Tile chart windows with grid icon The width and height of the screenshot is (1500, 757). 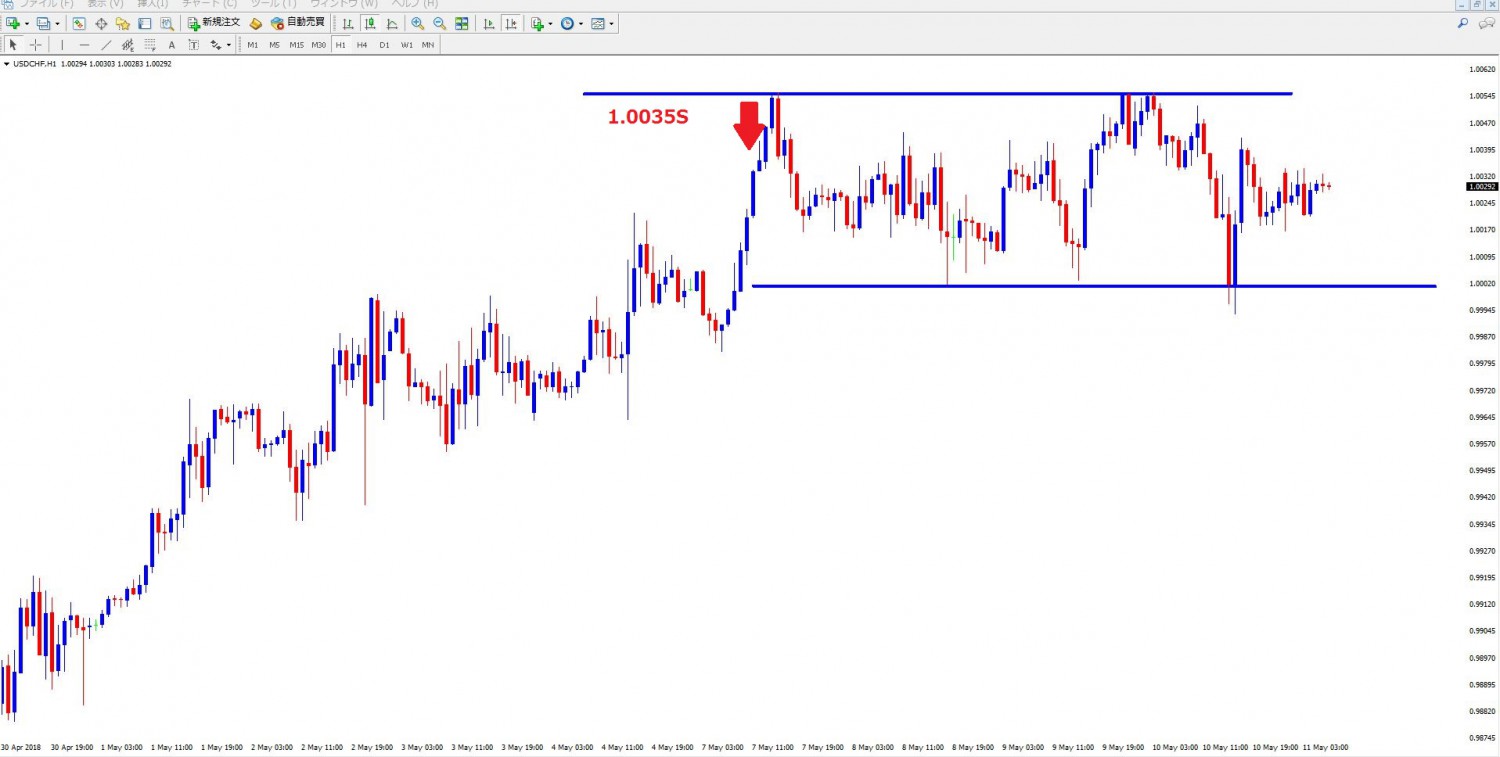click(x=462, y=23)
